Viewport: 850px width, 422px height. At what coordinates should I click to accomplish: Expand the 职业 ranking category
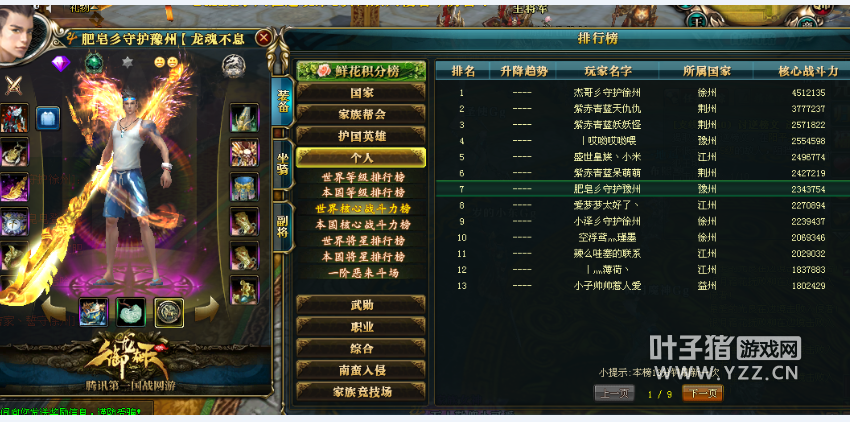coord(361,327)
